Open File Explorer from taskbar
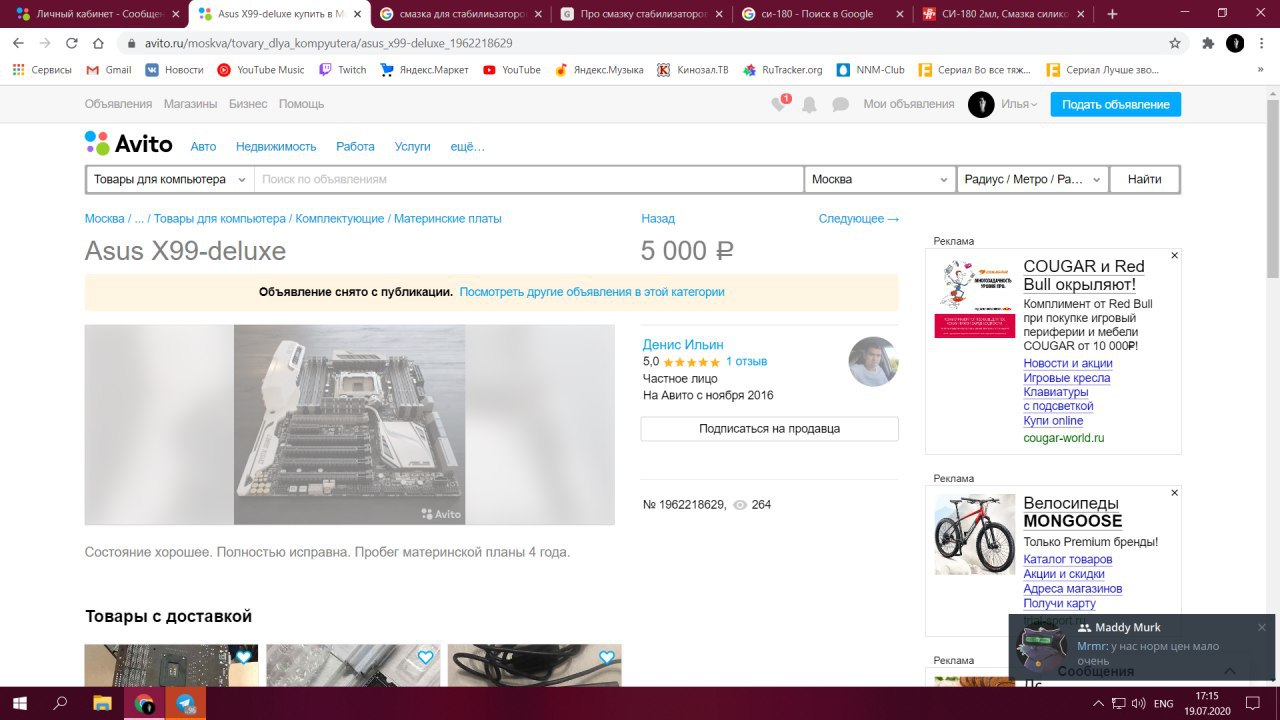 (102, 703)
